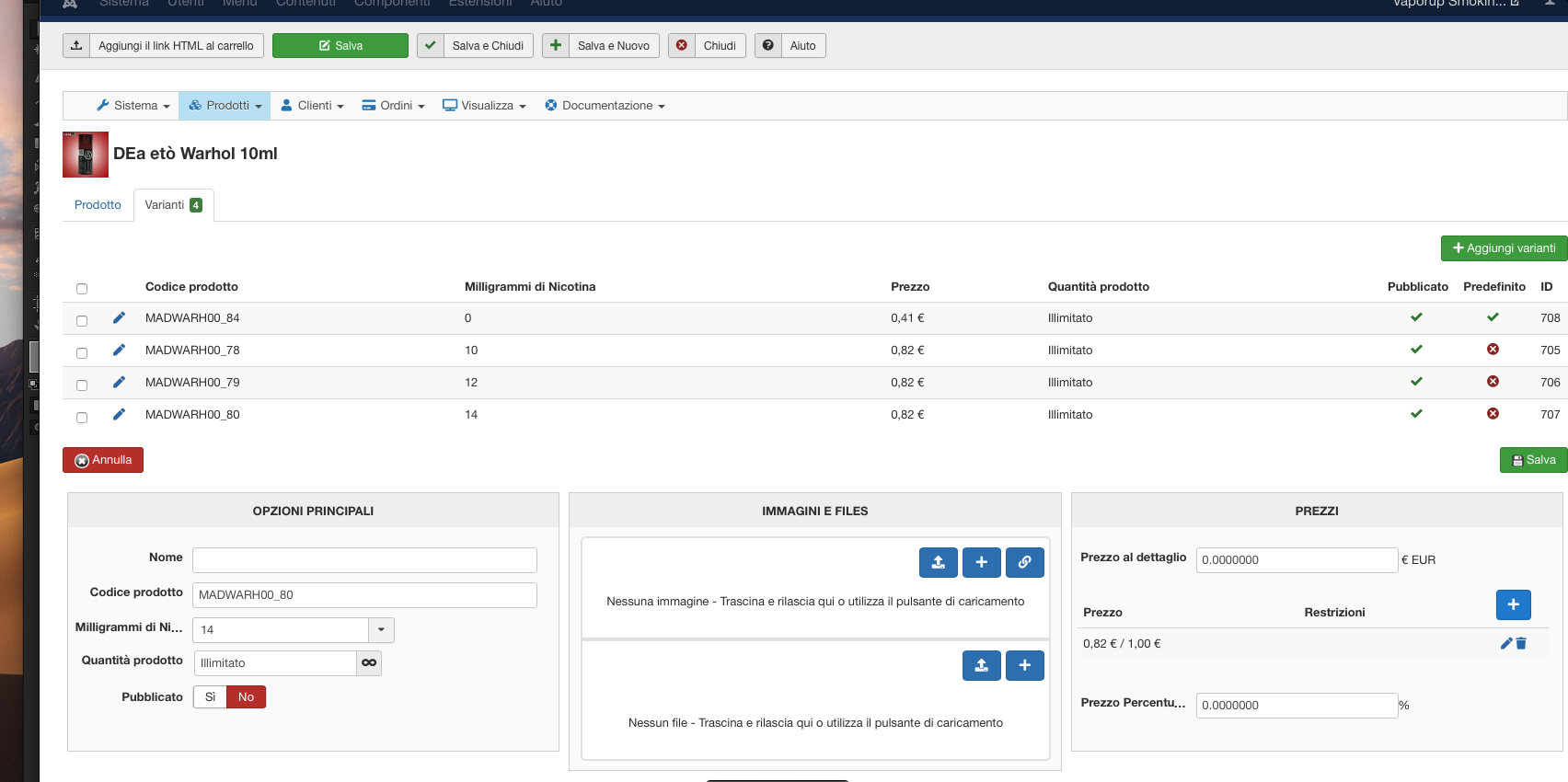Tick the select-all checkbox in the table header
Image resolution: width=1568 pixels, height=782 pixels.
click(x=82, y=289)
